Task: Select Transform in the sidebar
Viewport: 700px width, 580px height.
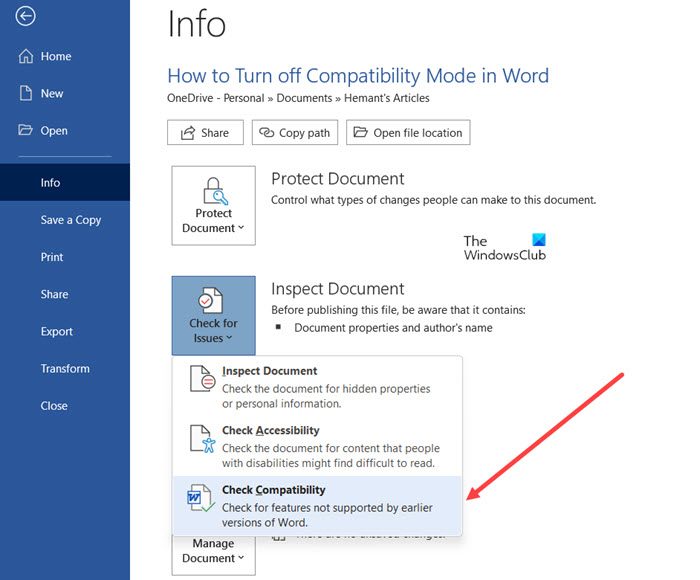Action: pyautogui.click(x=65, y=369)
